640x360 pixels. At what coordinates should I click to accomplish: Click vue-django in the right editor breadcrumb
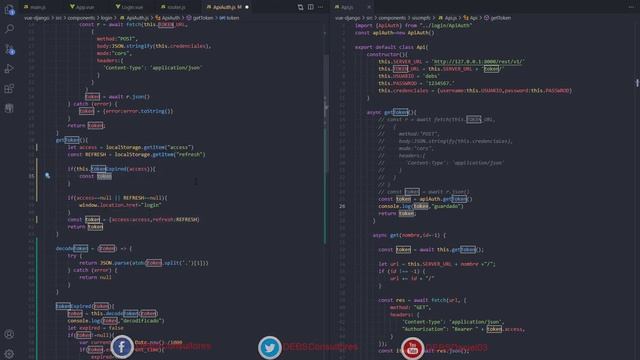pos(348,18)
